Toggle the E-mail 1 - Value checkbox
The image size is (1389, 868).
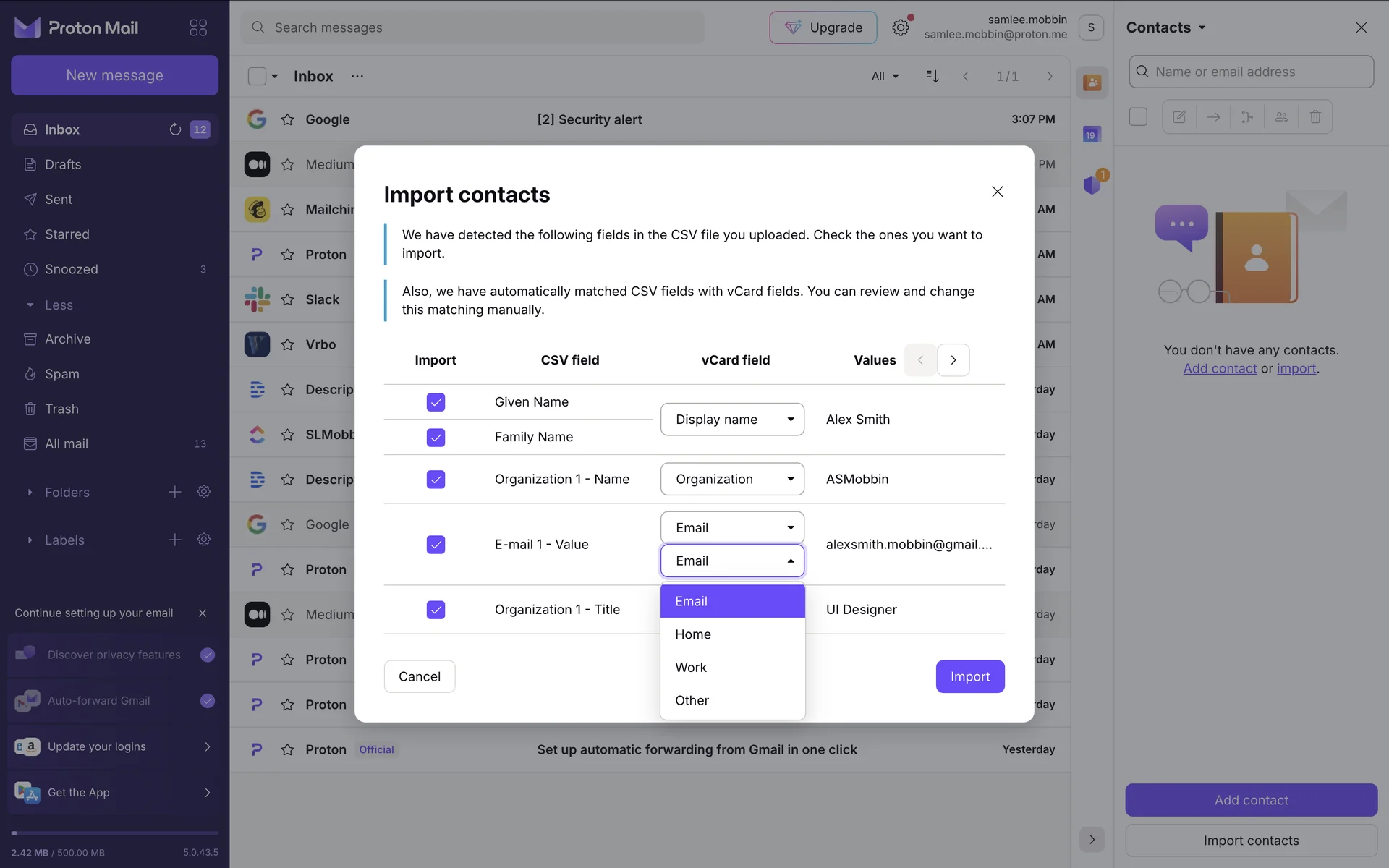point(436,545)
